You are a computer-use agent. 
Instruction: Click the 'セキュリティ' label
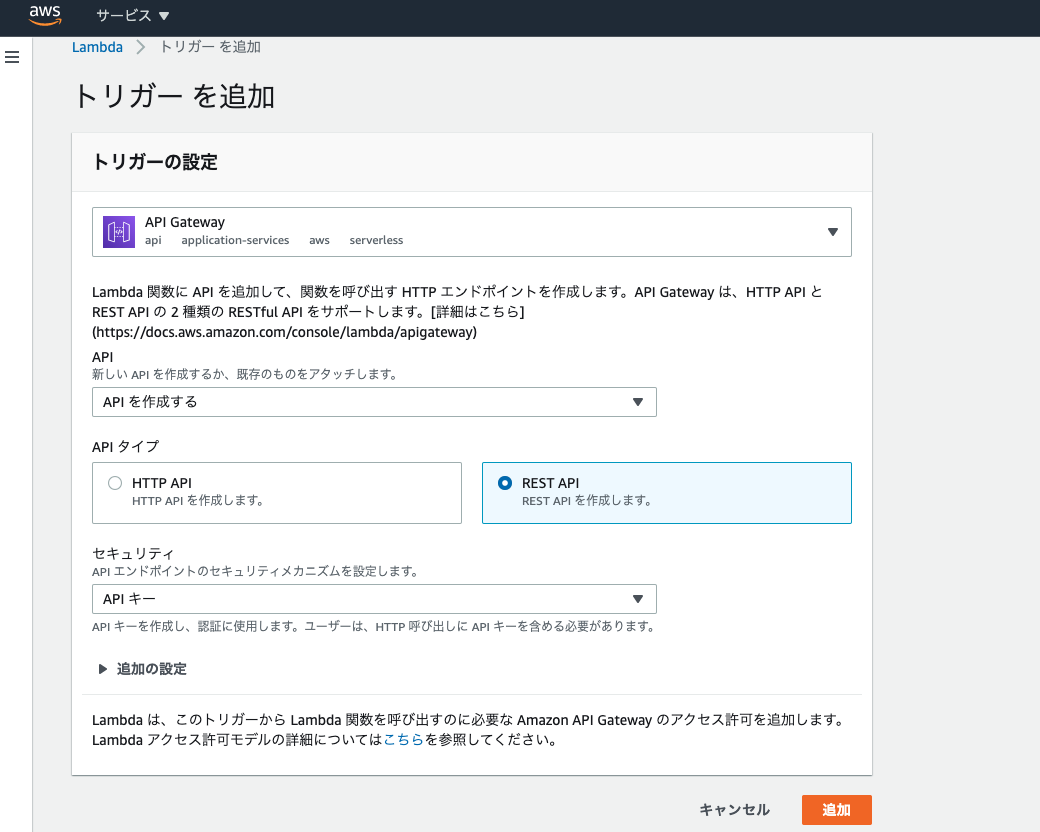tap(133, 553)
